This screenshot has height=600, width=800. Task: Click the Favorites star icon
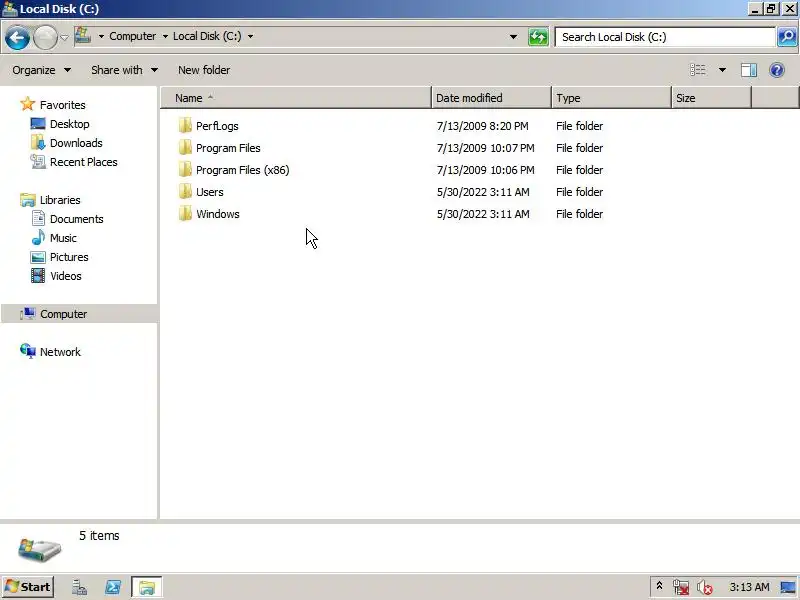click(x=27, y=104)
